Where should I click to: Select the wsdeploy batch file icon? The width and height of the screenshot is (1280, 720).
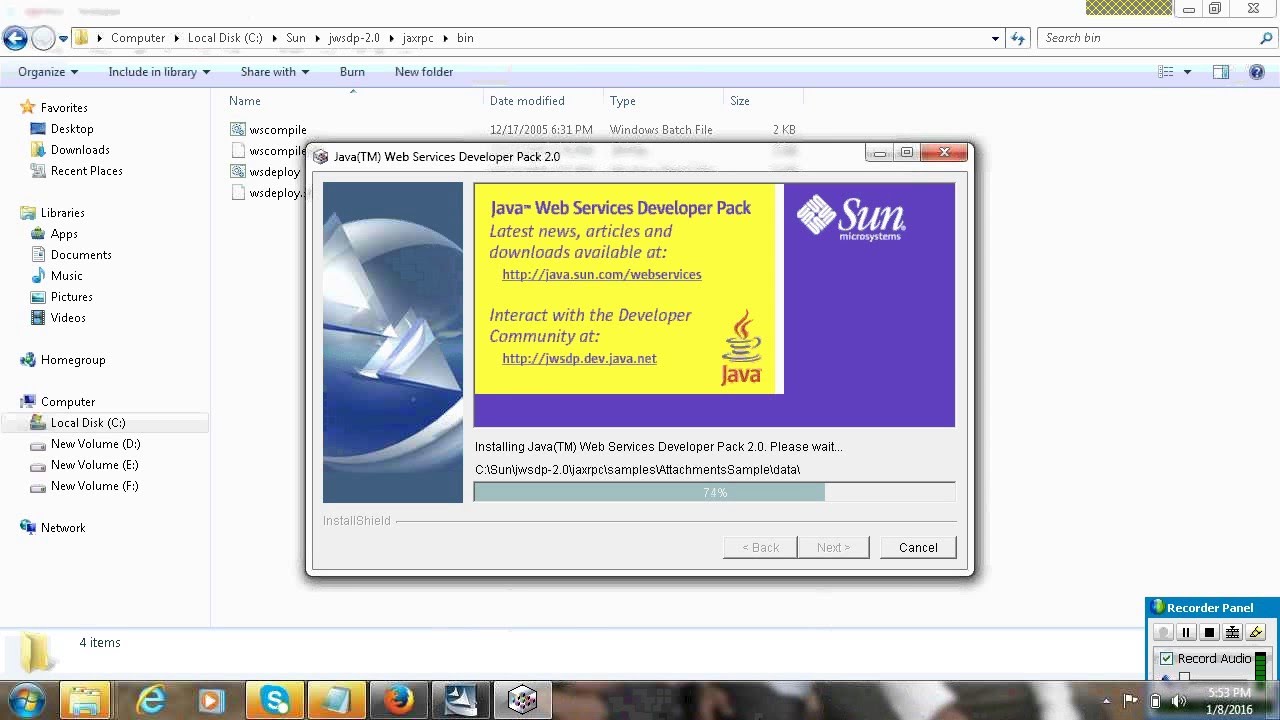[237, 171]
